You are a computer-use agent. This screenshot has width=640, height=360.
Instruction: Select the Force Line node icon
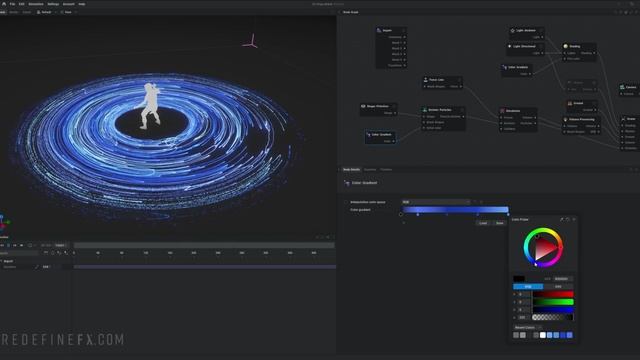click(x=425, y=80)
